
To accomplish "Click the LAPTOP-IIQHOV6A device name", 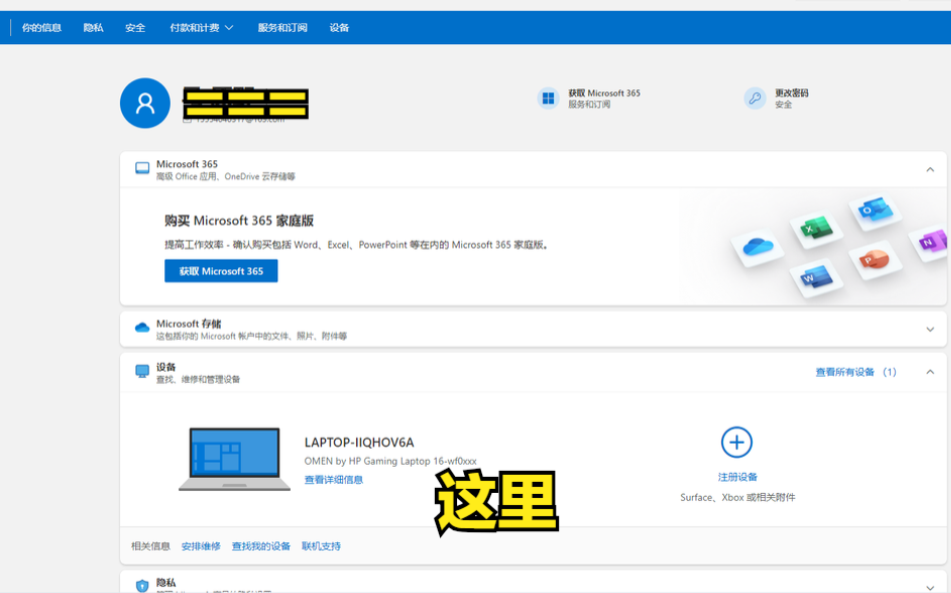I will (359, 442).
